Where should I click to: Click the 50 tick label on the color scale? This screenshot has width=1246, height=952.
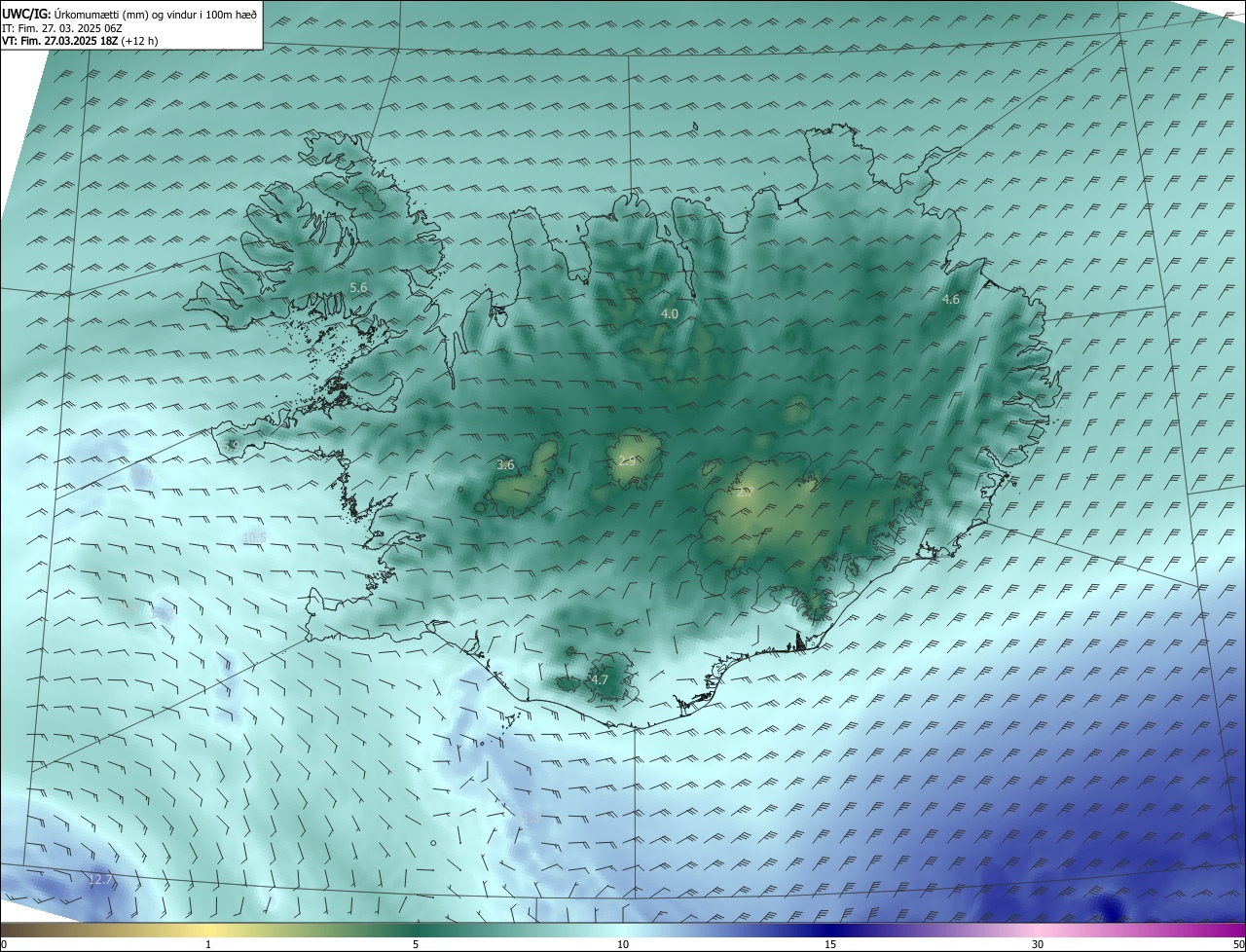(x=1238, y=944)
